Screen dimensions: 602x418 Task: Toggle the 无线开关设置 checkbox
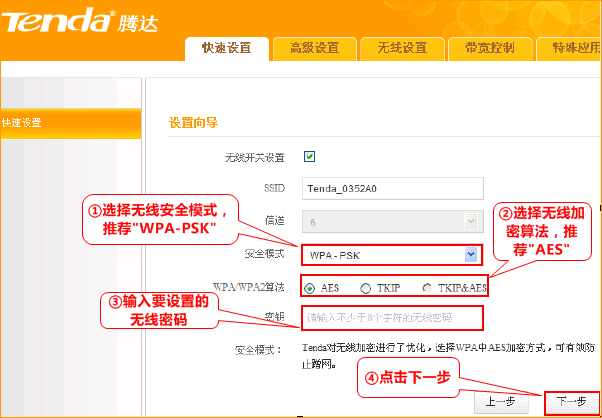(x=309, y=156)
